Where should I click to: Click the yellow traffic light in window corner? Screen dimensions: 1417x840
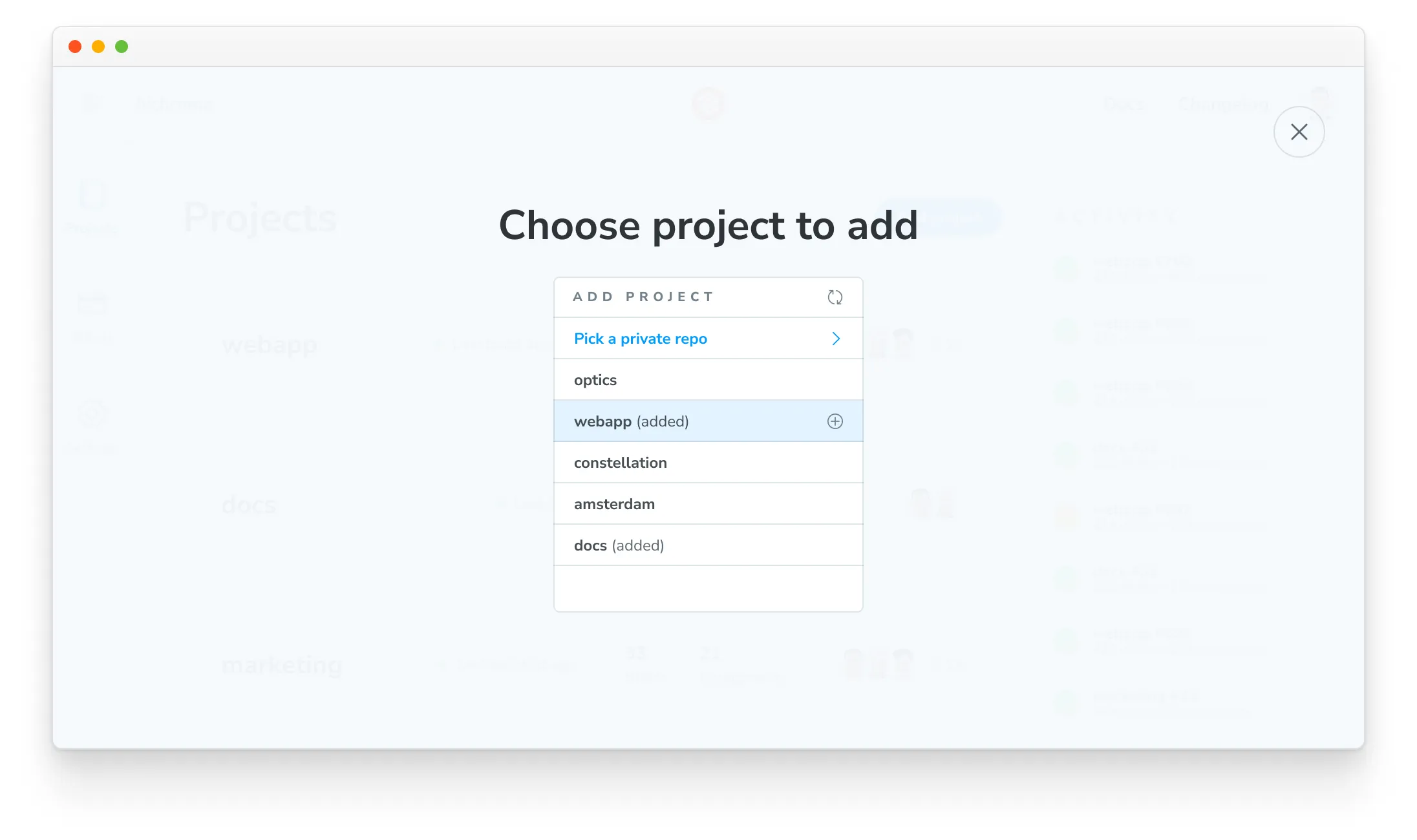[98, 46]
